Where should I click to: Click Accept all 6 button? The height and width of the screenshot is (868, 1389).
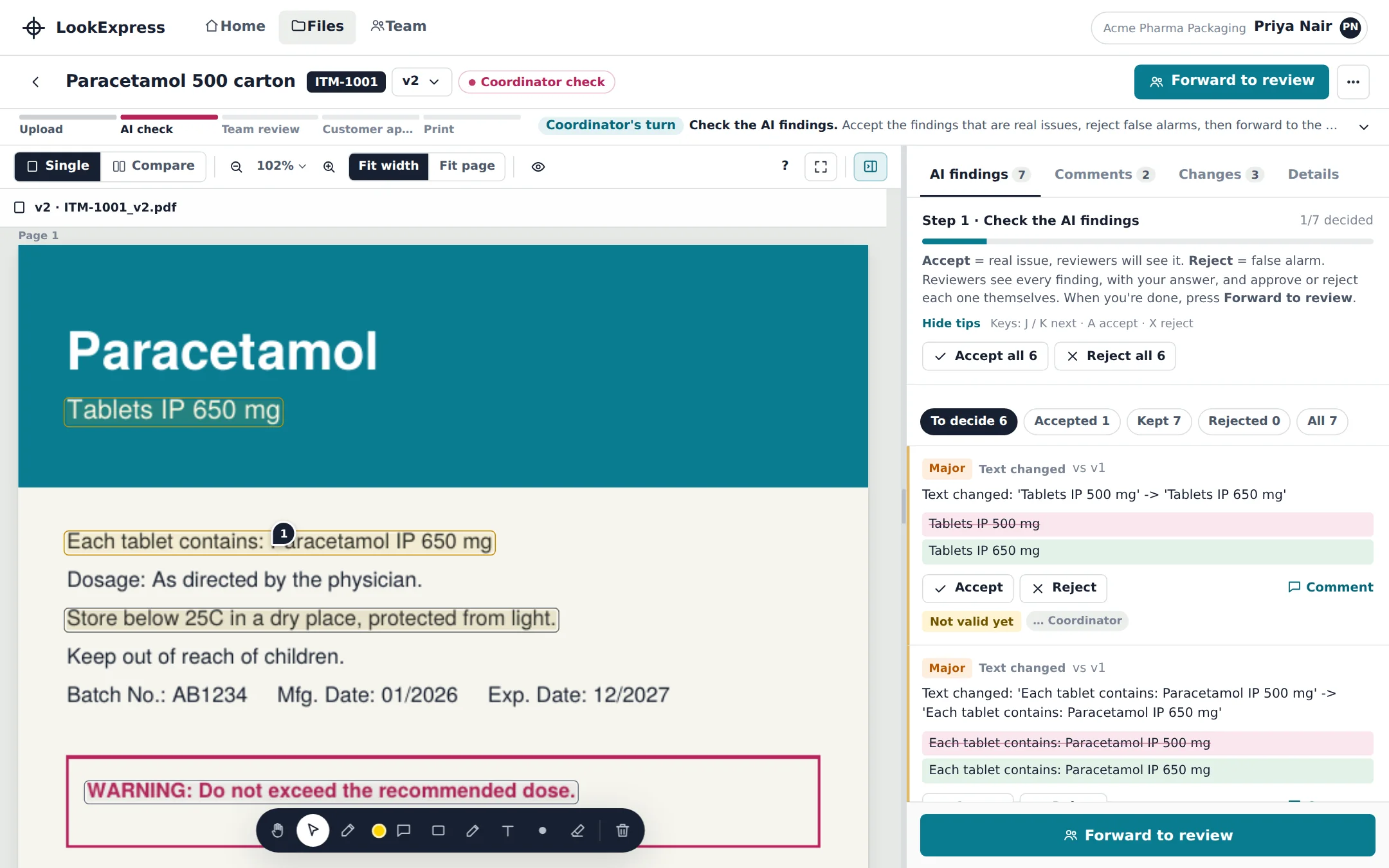[x=985, y=356]
